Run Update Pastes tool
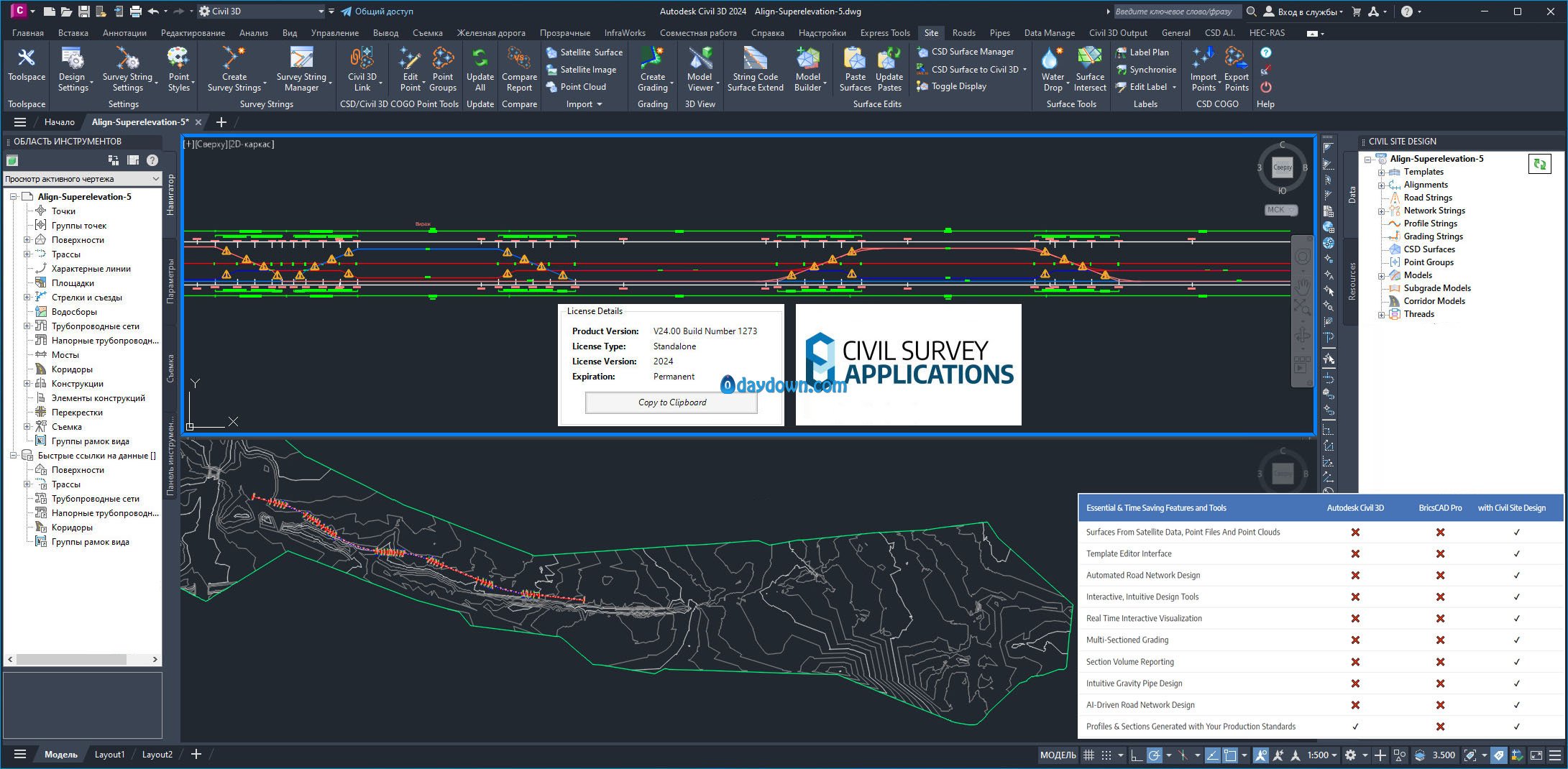Viewport: 1568px width, 769px height. coord(889,70)
